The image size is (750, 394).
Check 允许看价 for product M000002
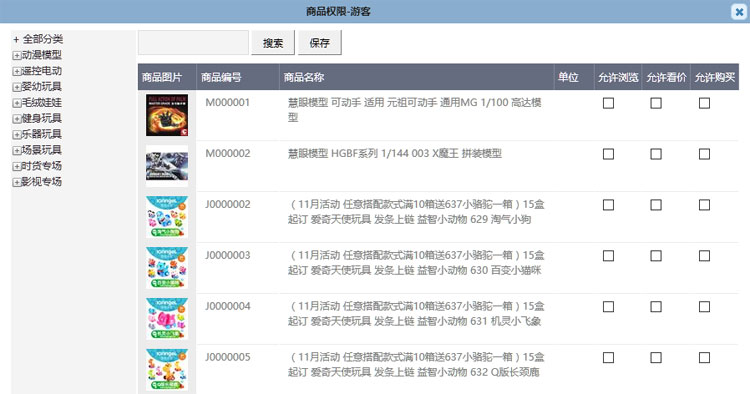point(656,154)
